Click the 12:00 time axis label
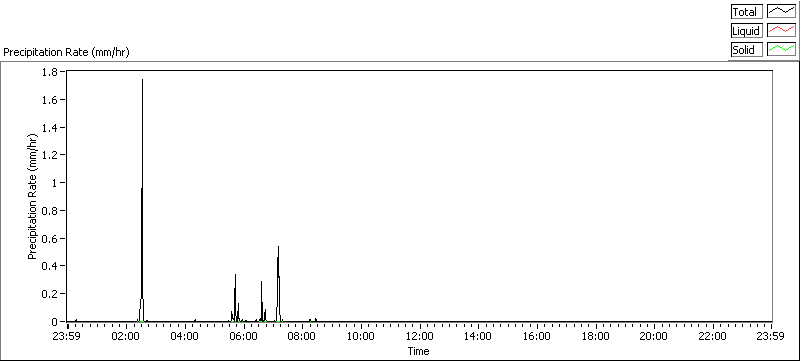Viewport: 800px width, 361px height. point(419,336)
